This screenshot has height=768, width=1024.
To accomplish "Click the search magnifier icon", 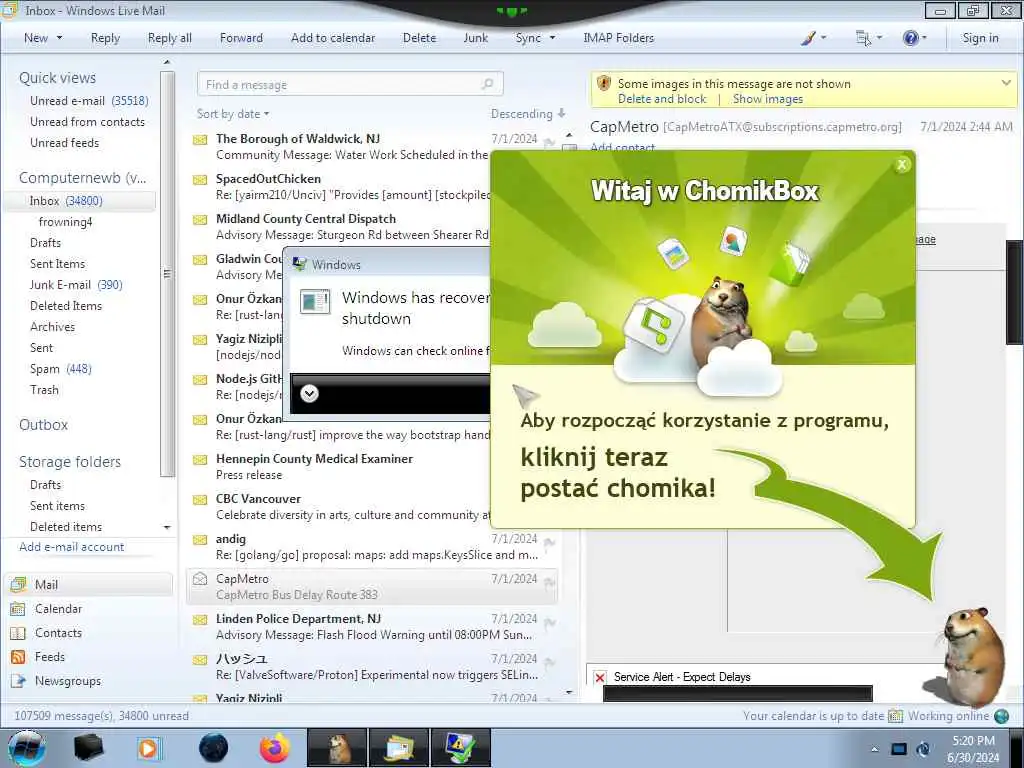I will click(488, 84).
